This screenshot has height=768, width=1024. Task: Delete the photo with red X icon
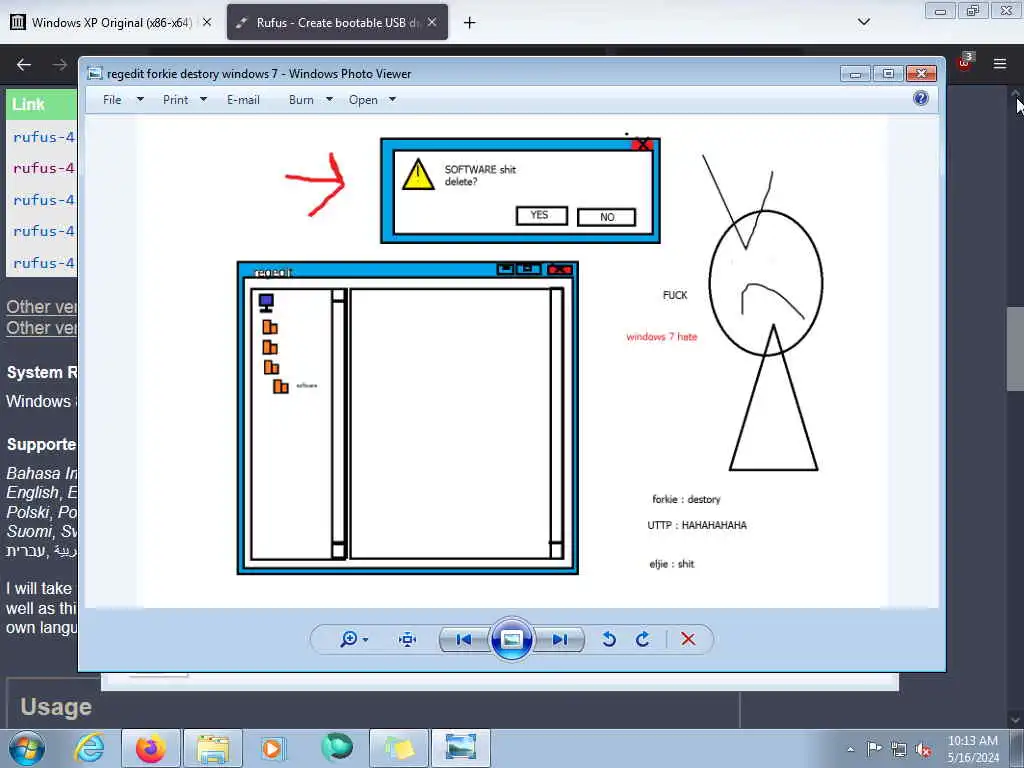point(688,639)
